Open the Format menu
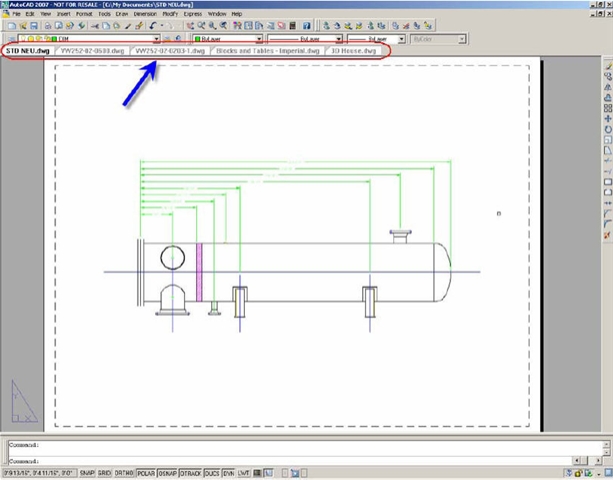 [84, 14]
